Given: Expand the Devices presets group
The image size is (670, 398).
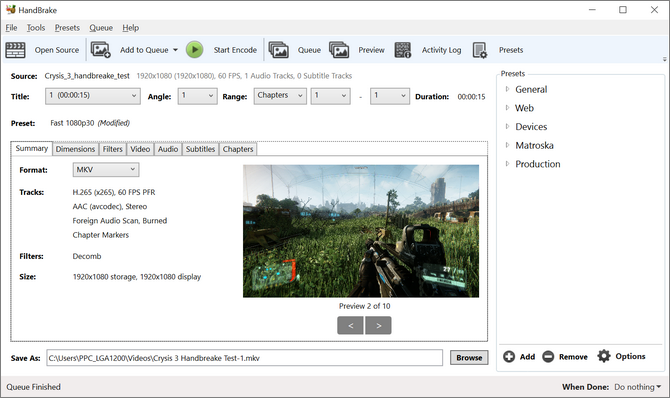Looking at the screenshot, I should pos(507,126).
